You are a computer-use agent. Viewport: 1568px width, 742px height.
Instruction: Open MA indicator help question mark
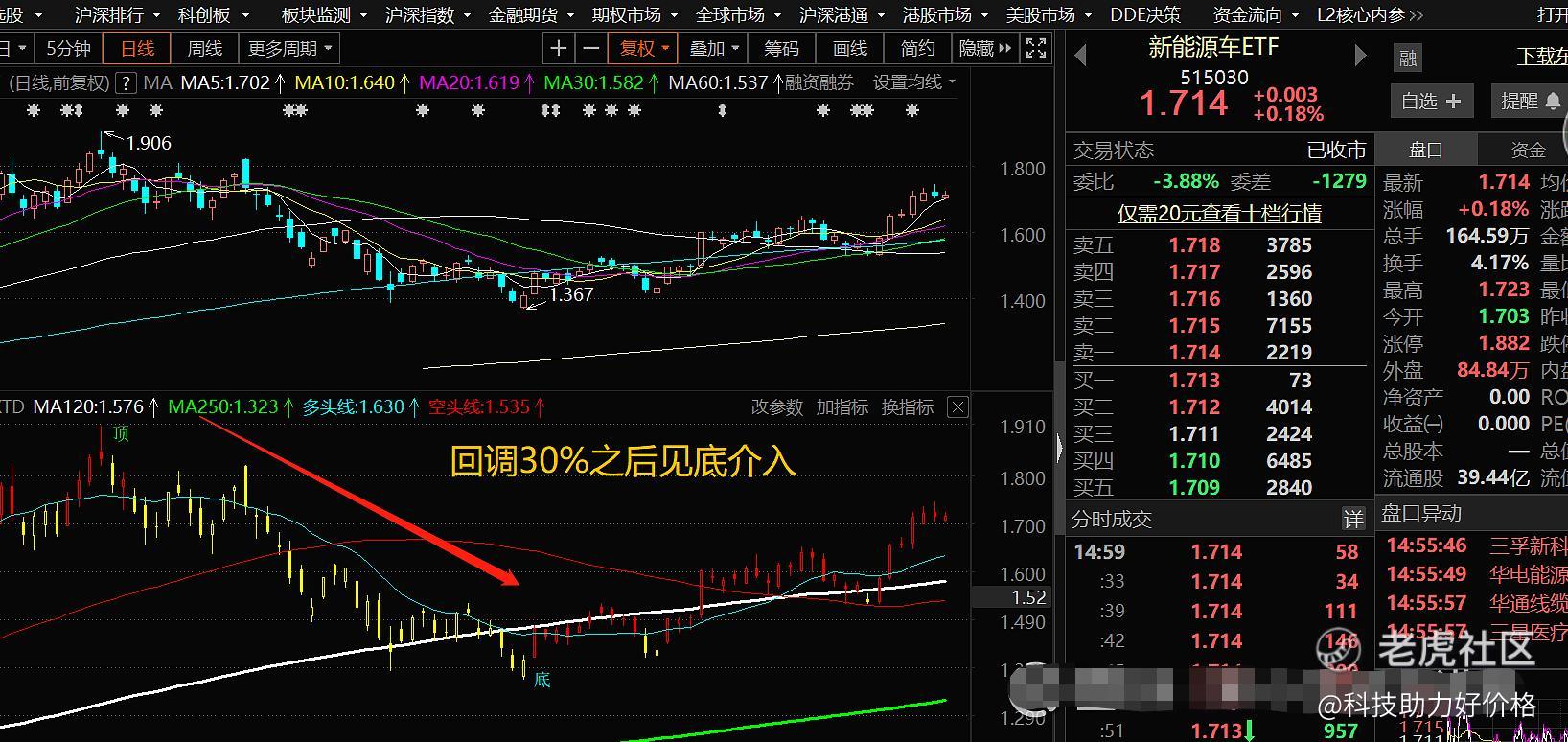[127, 83]
